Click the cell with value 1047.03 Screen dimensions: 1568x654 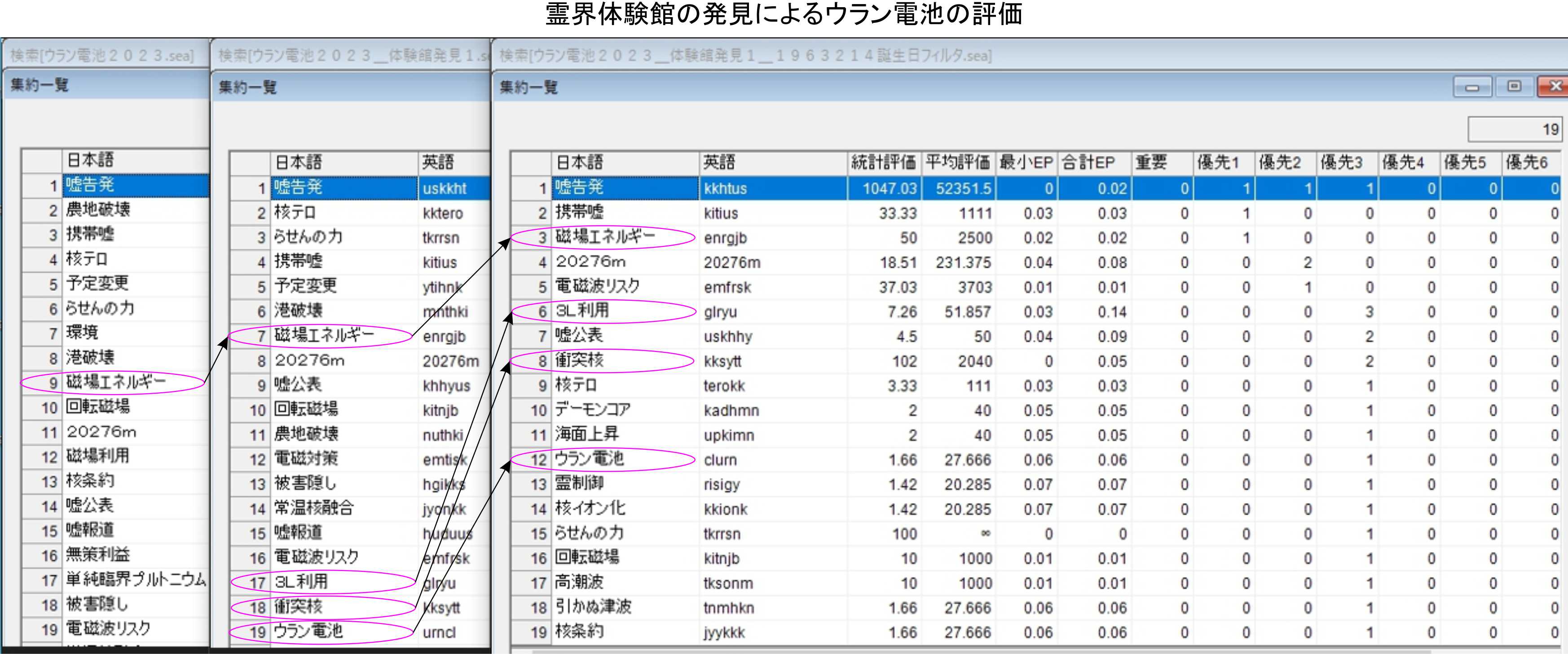[884, 188]
